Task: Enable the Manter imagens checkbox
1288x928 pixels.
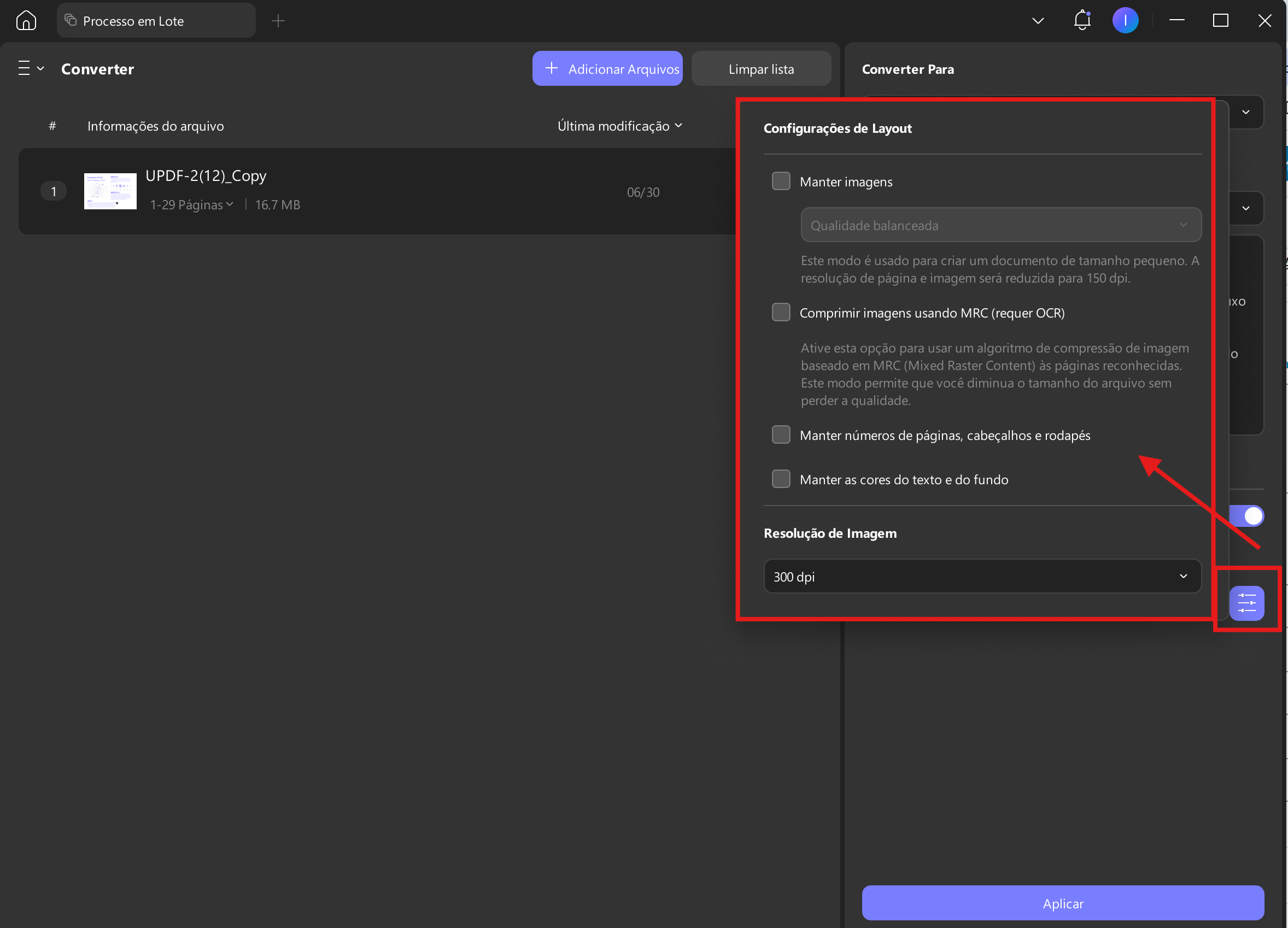Action: pos(781,181)
